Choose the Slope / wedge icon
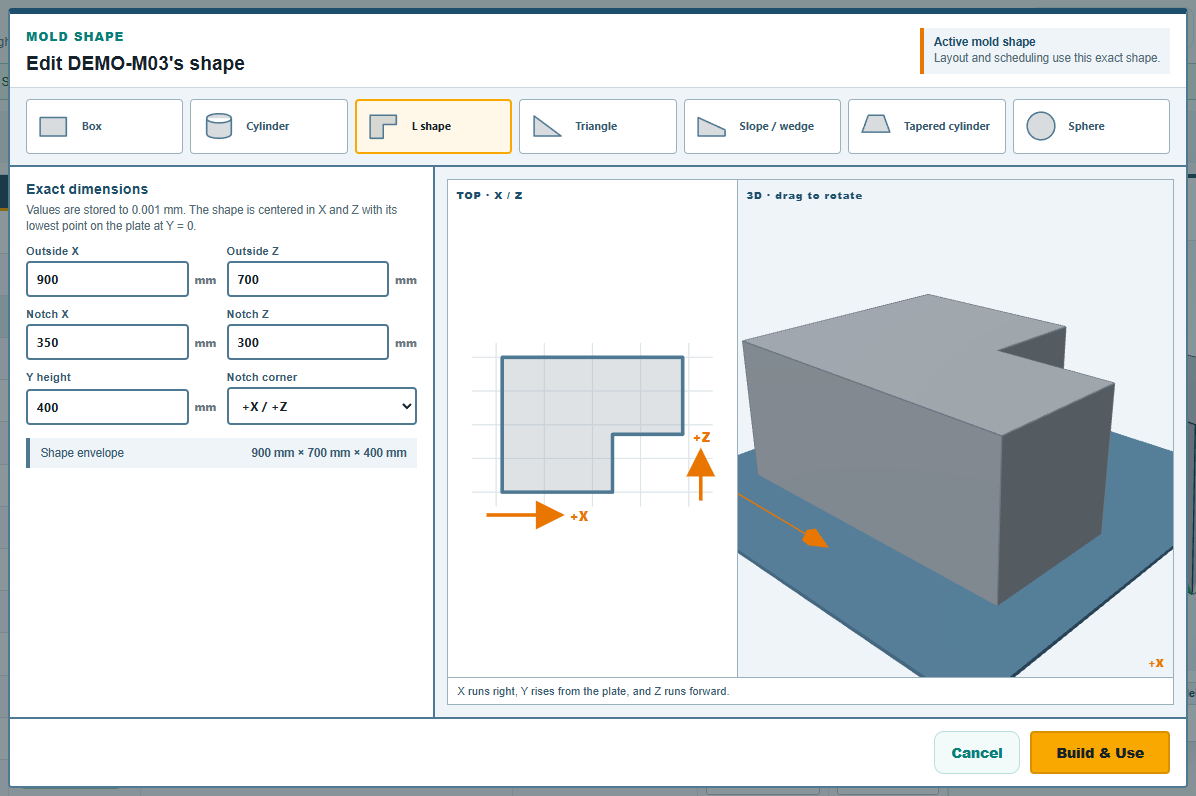Screen dimensions: 1196x796 point(711,127)
